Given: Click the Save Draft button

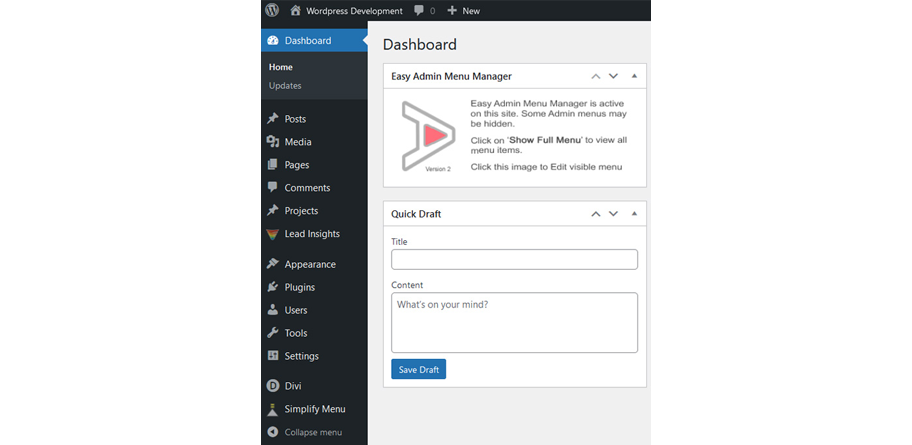Looking at the screenshot, I should (419, 369).
